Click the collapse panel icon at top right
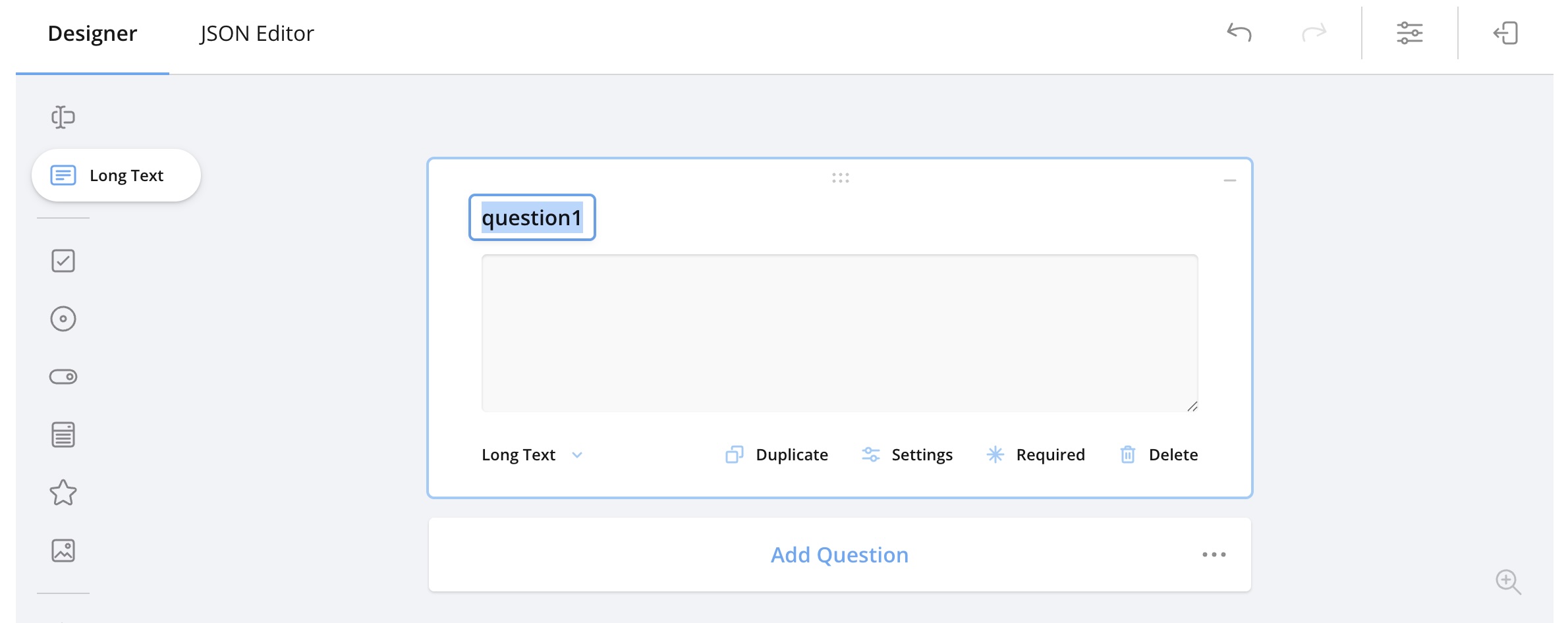Screen dimensions: 1568x623 tap(1505, 33)
